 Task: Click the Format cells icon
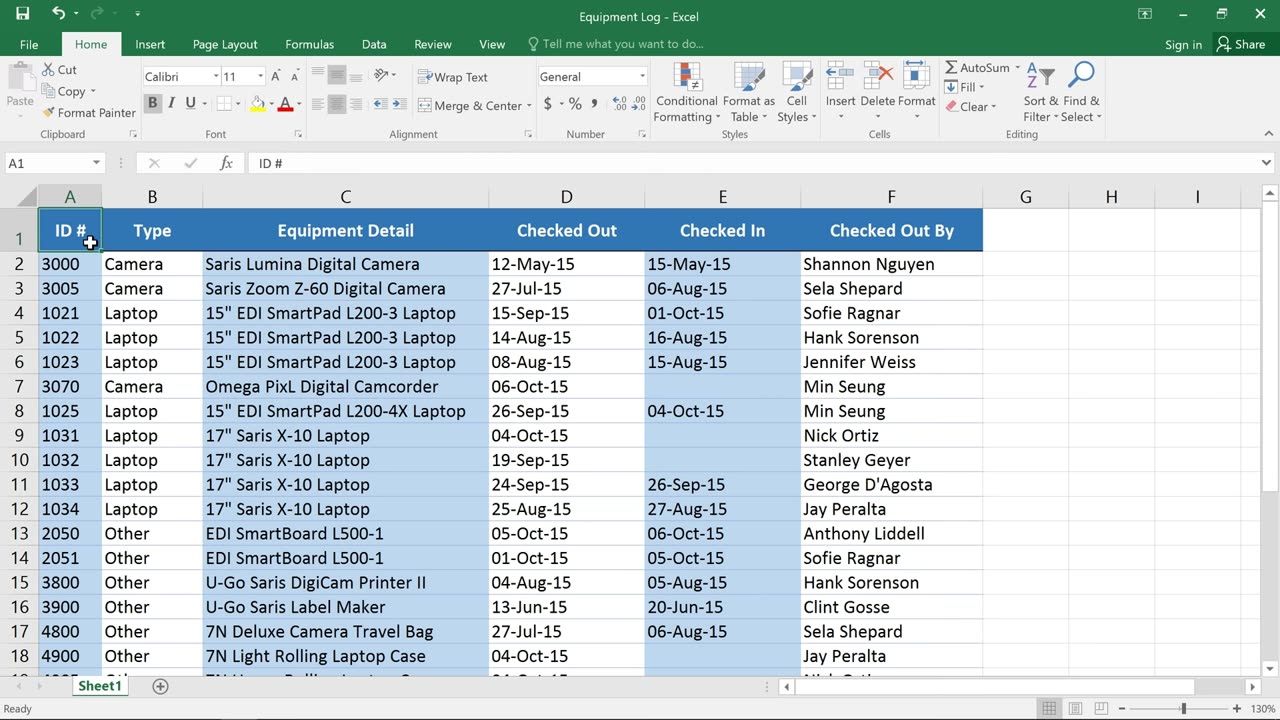(x=916, y=77)
